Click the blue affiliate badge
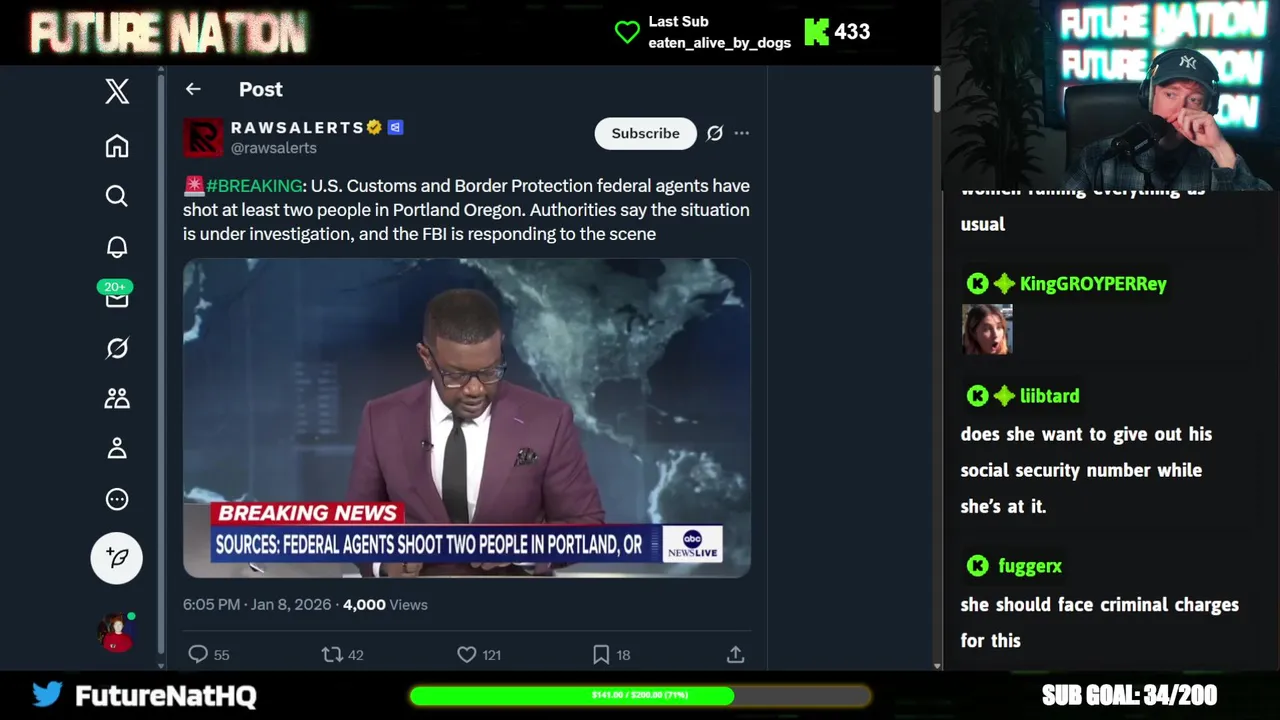The image size is (1280, 720). coord(395,127)
